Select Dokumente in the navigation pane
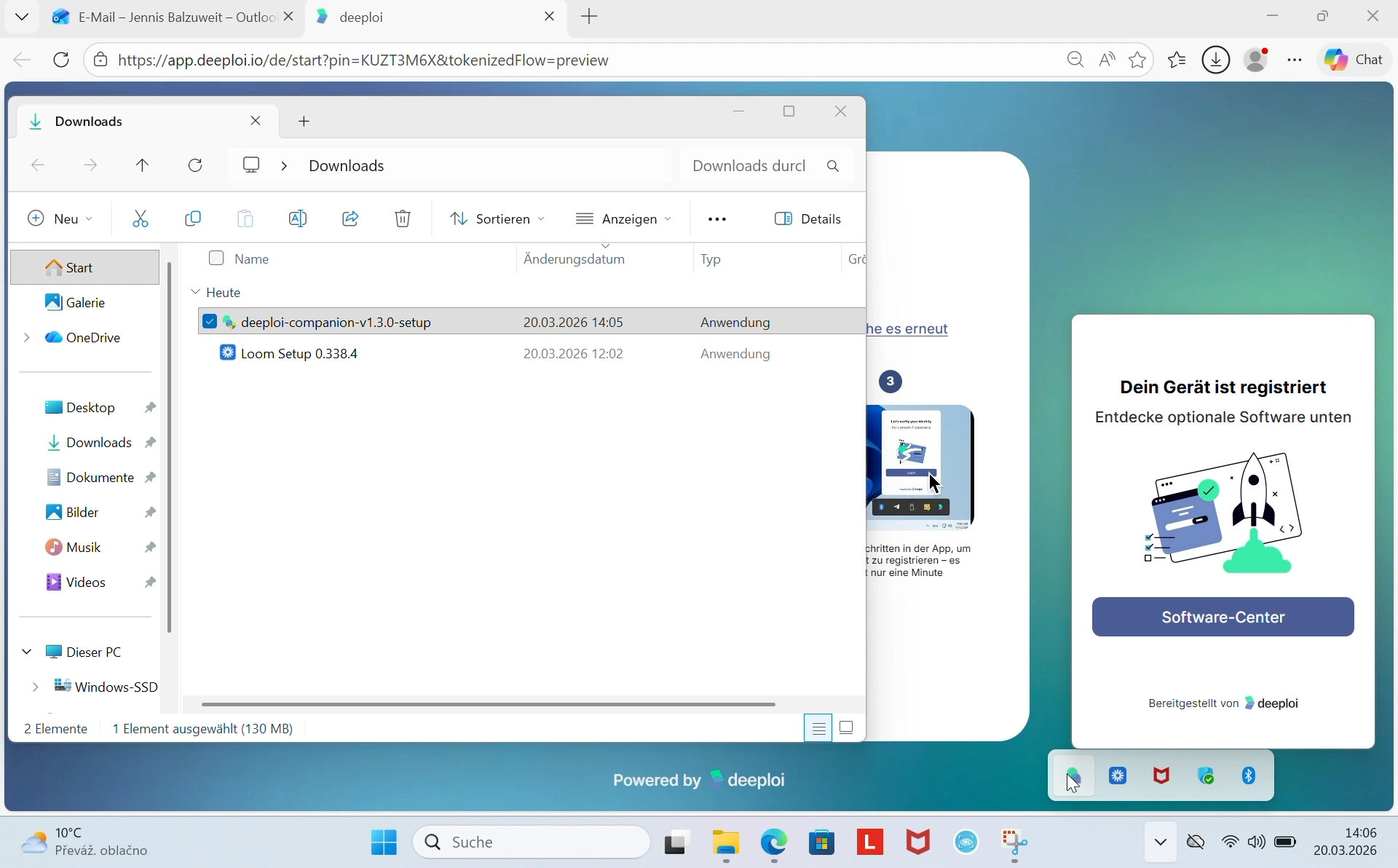 click(x=100, y=478)
